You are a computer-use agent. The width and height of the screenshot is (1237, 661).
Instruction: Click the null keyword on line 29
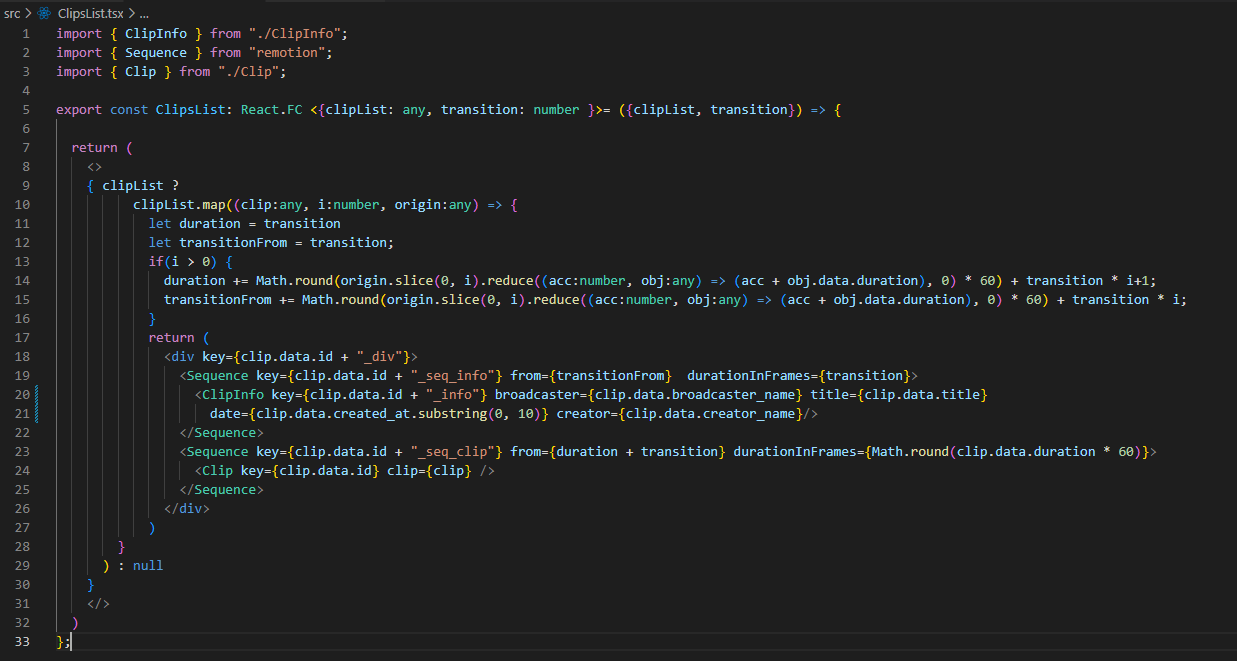[x=148, y=565]
